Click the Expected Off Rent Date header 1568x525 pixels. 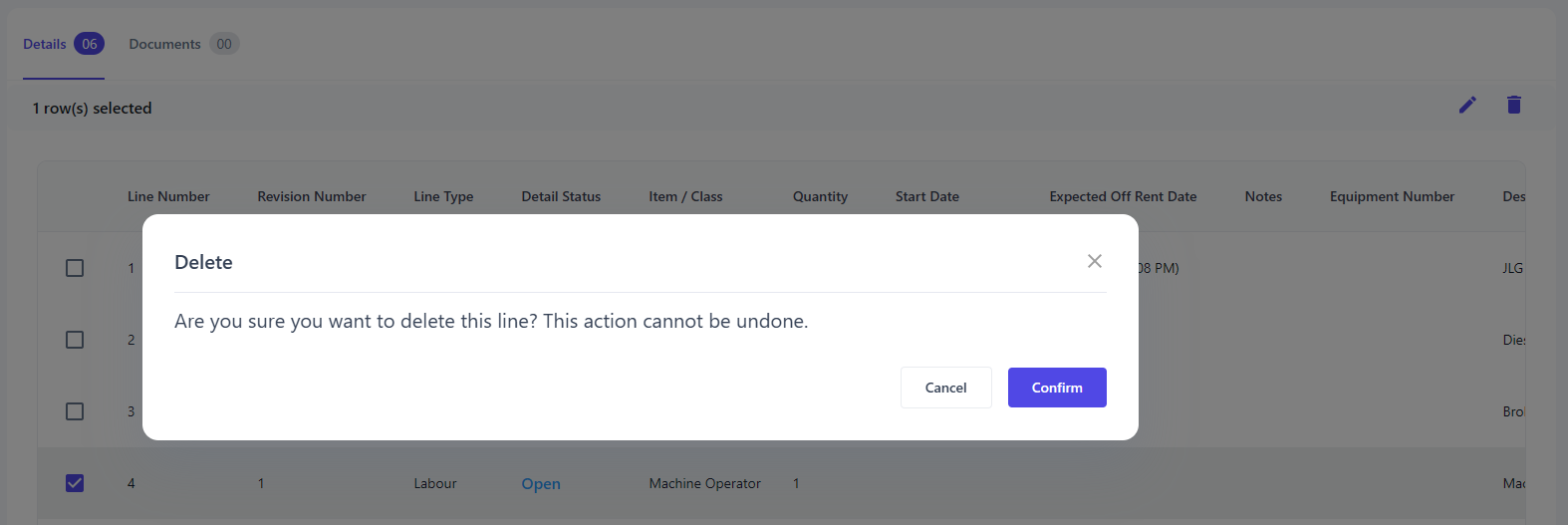coord(1123,196)
